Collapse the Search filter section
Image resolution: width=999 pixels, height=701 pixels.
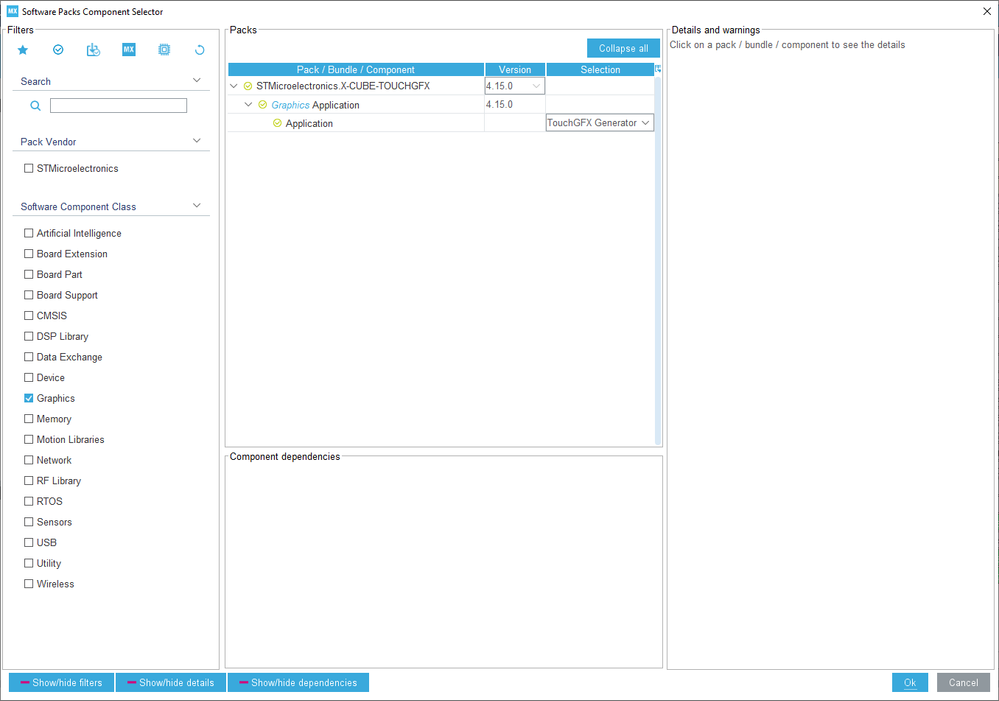[x=197, y=80]
